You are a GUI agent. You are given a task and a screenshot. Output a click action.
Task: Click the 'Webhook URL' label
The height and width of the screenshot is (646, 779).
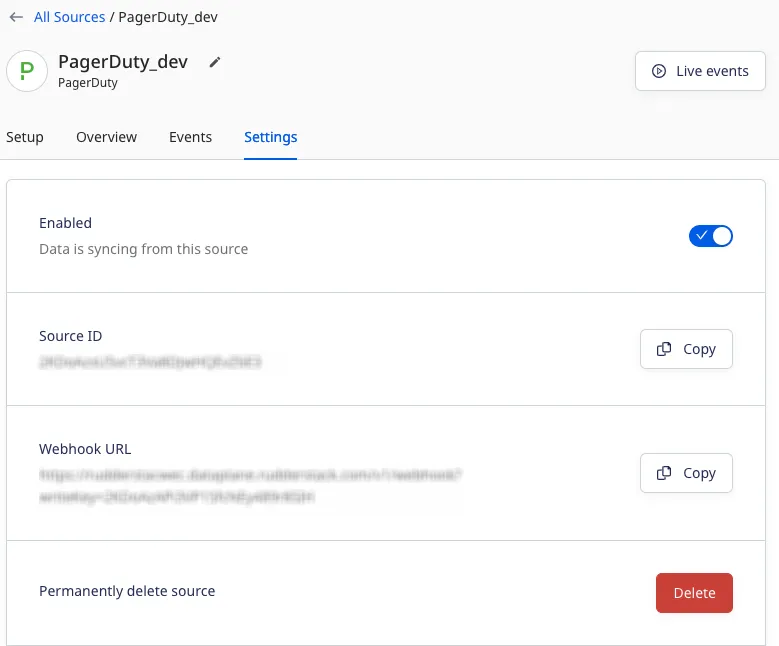click(85, 449)
